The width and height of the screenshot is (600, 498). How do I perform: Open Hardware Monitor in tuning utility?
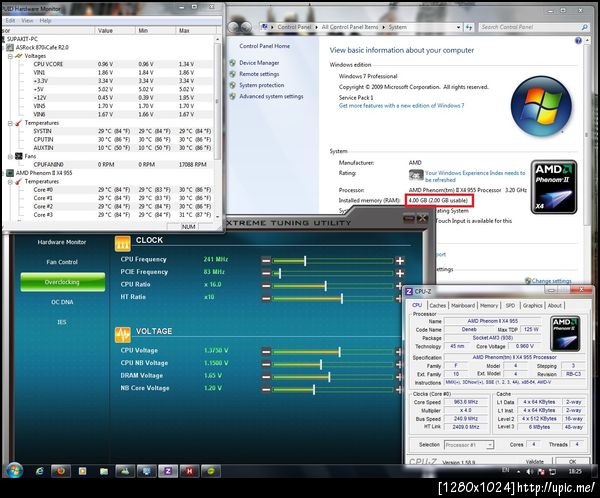pyautogui.click(x=62, y=242)
